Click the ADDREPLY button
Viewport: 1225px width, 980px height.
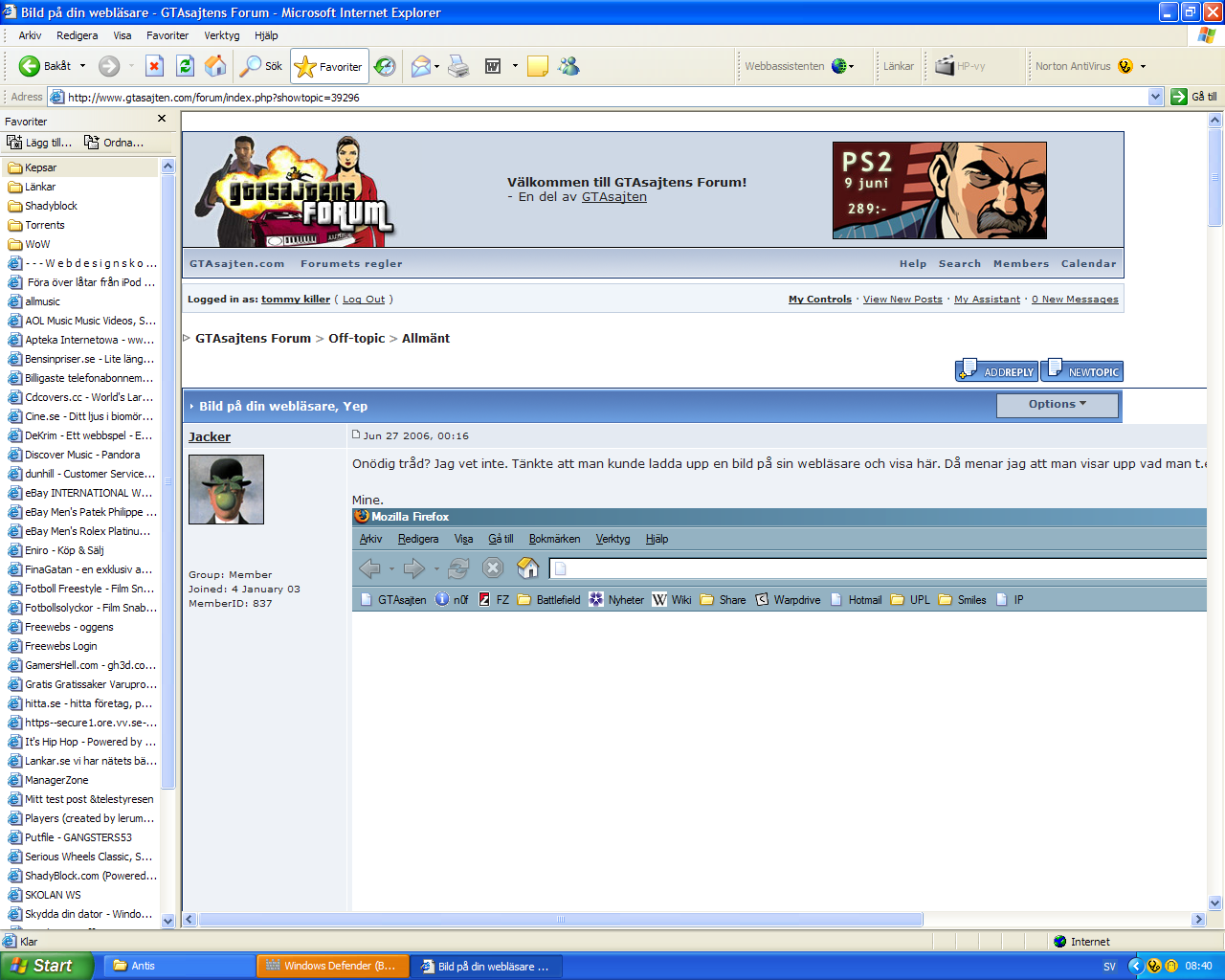(996, 370)
